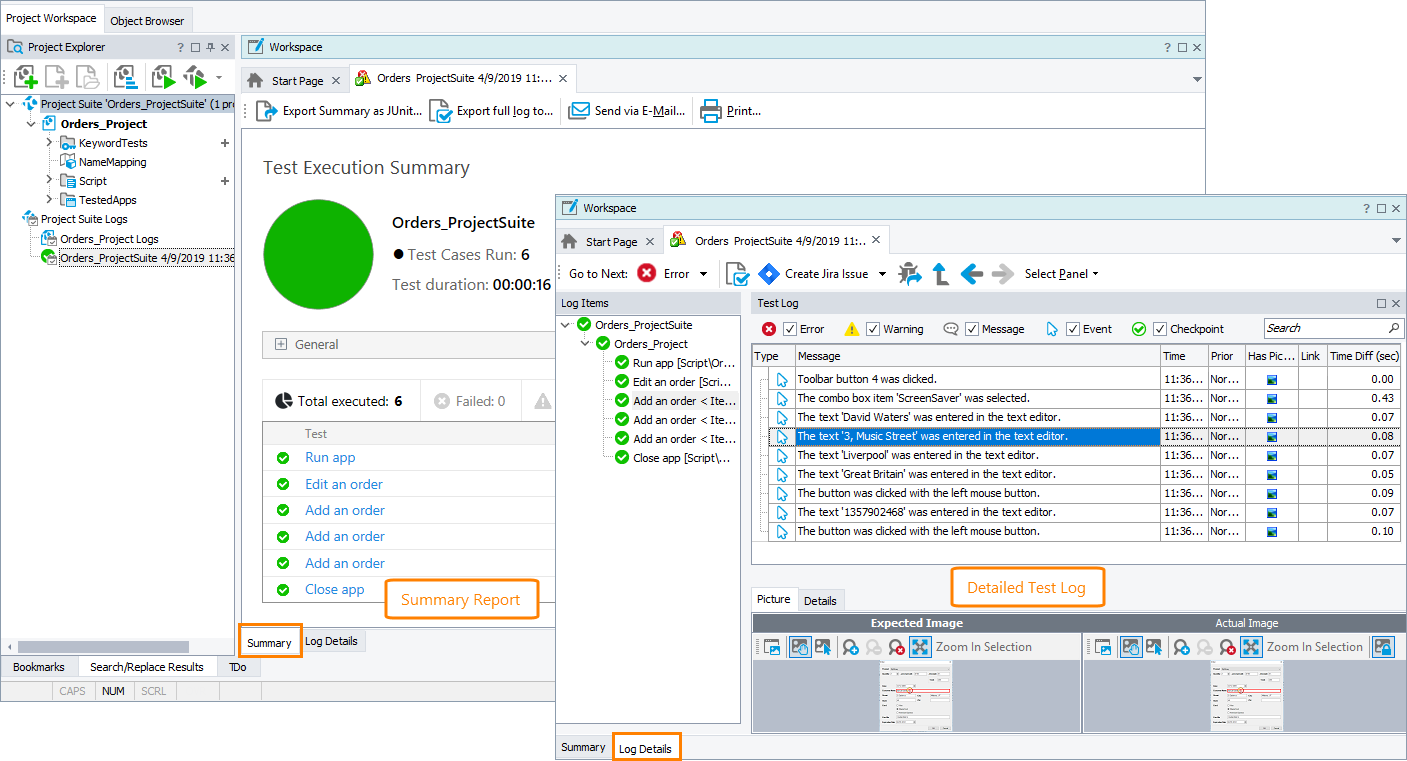
Task: Click Zoom In icon in Expected Image toolbar
Action: tap(850, 647)
